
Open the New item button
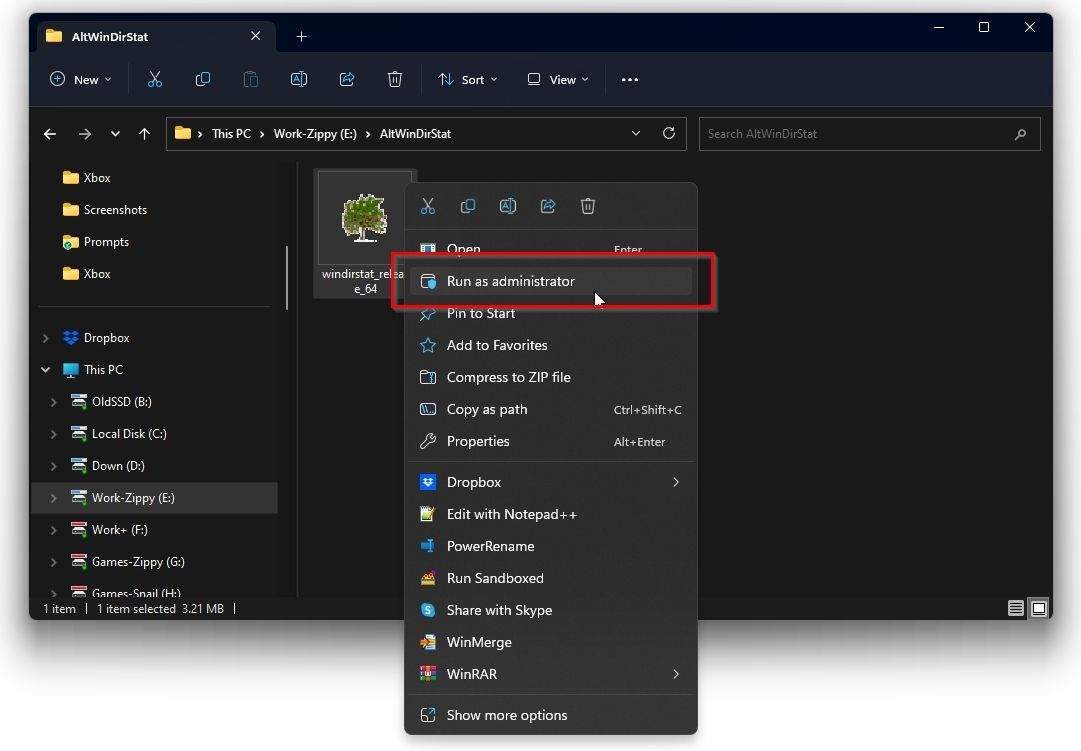coord(81,80)
